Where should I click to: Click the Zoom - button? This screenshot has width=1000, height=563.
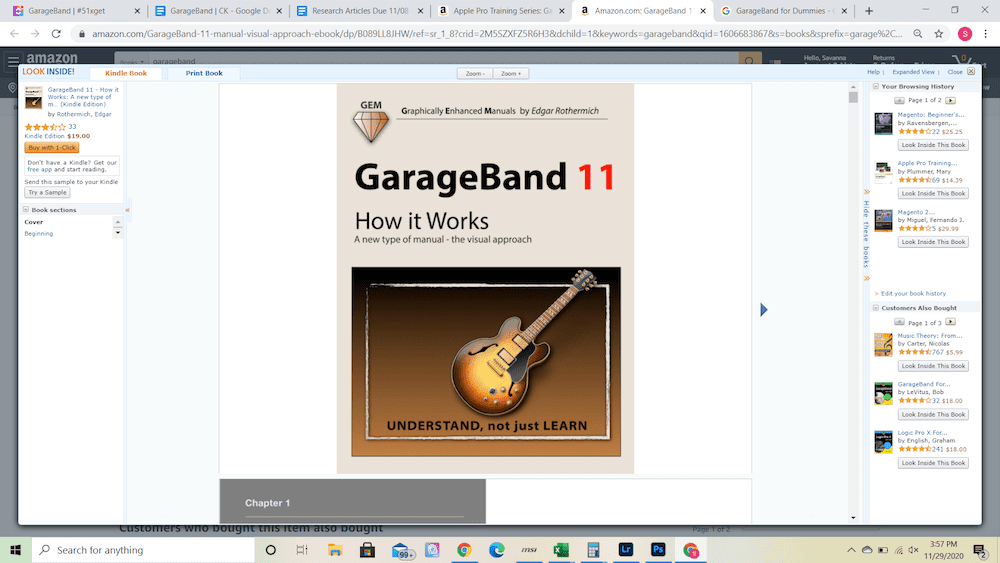(x=474, y=73)
